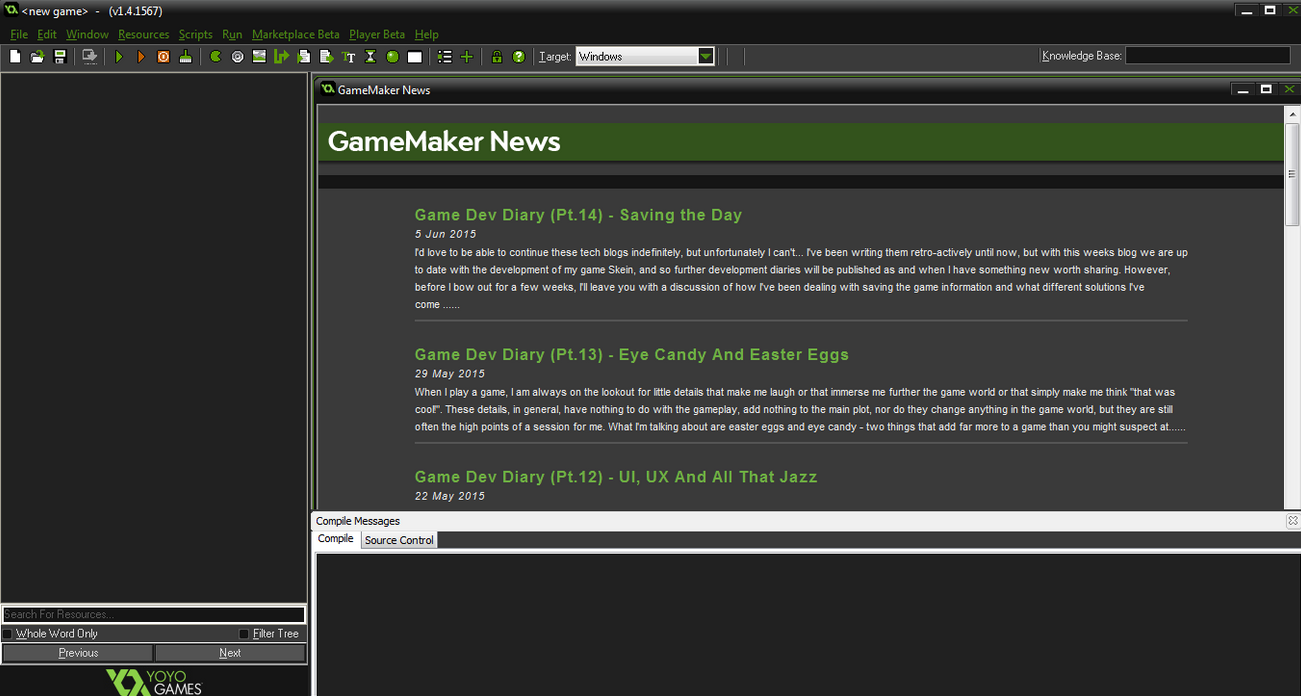The width and height of the screenshot is (1301, 696).
Task: Open Game Dev Diary Pt.12 article
Action: (616, 477)
